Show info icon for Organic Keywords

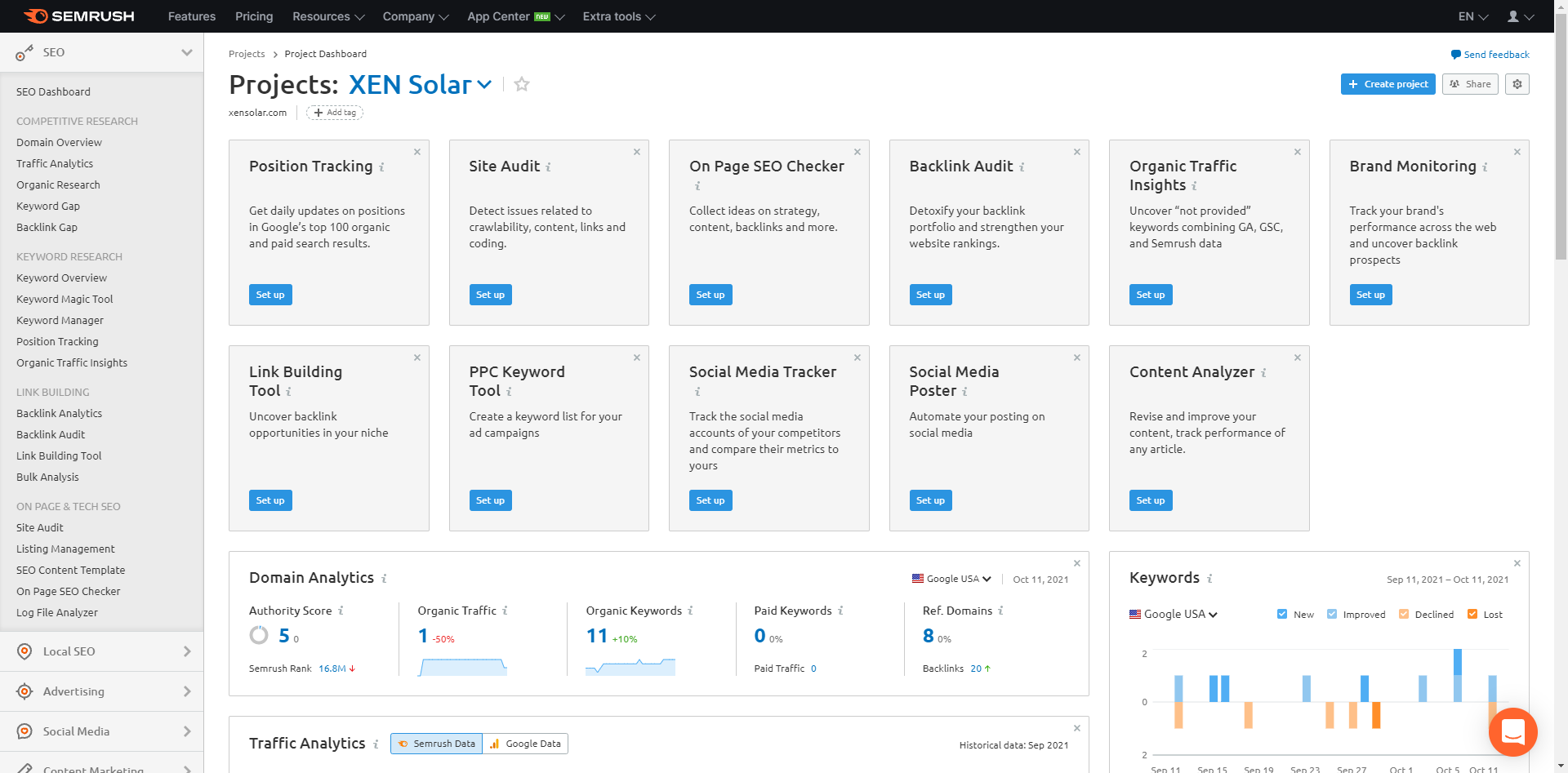coord(690,611)
